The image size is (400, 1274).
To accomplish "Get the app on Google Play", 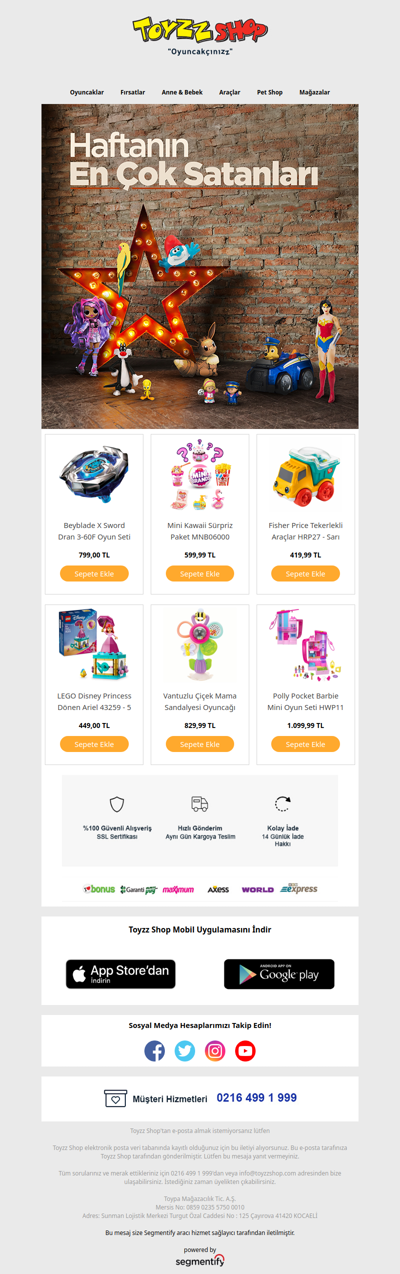I will 279,974.
